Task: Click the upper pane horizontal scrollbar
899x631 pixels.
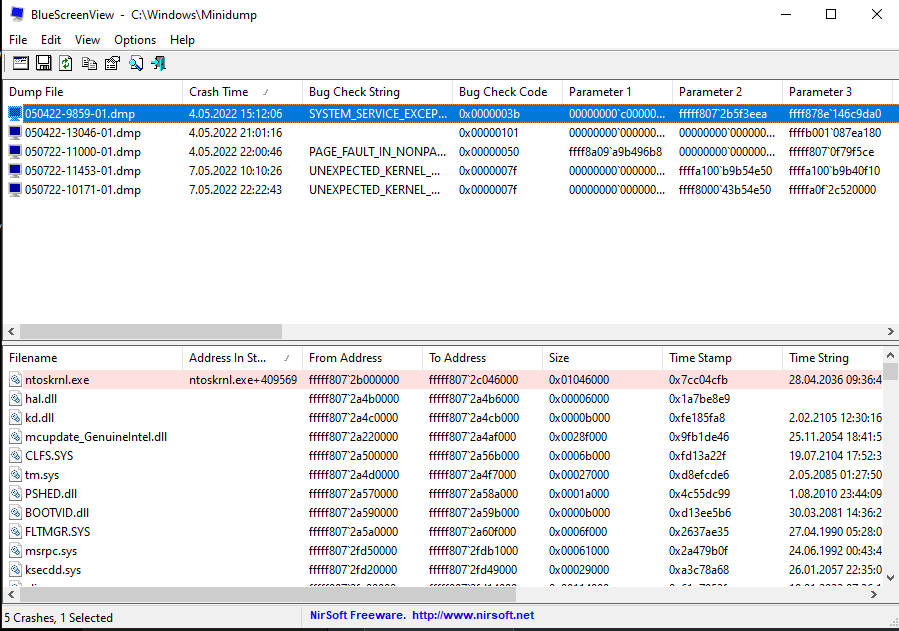Action: pos(150,331)
